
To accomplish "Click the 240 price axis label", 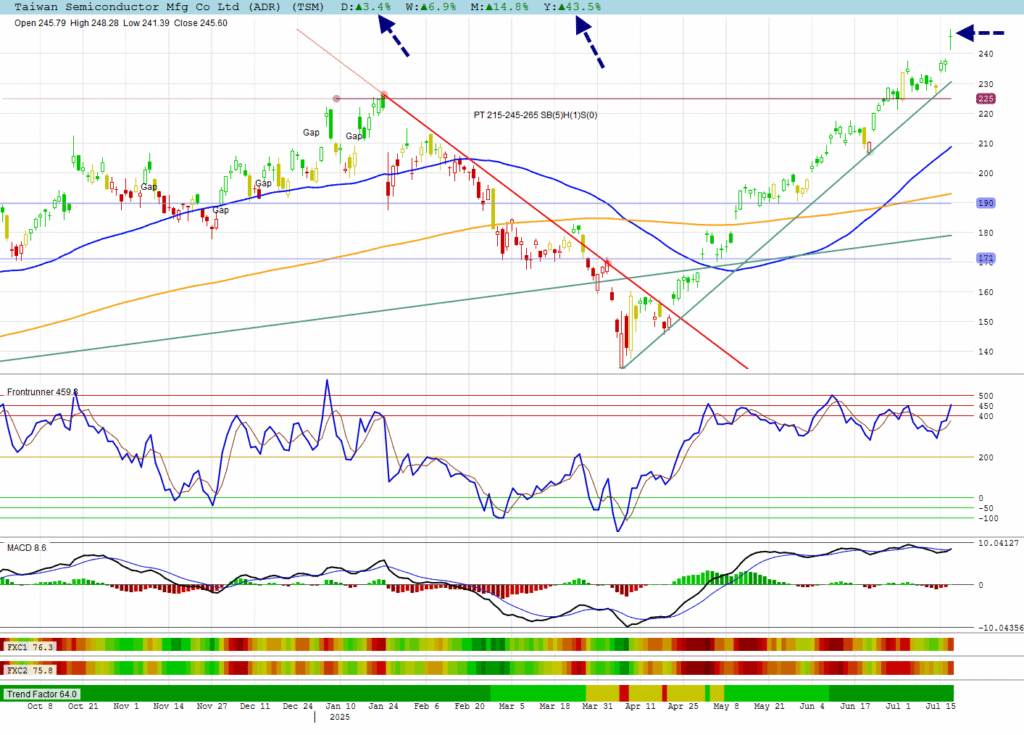I will point(985,54).
